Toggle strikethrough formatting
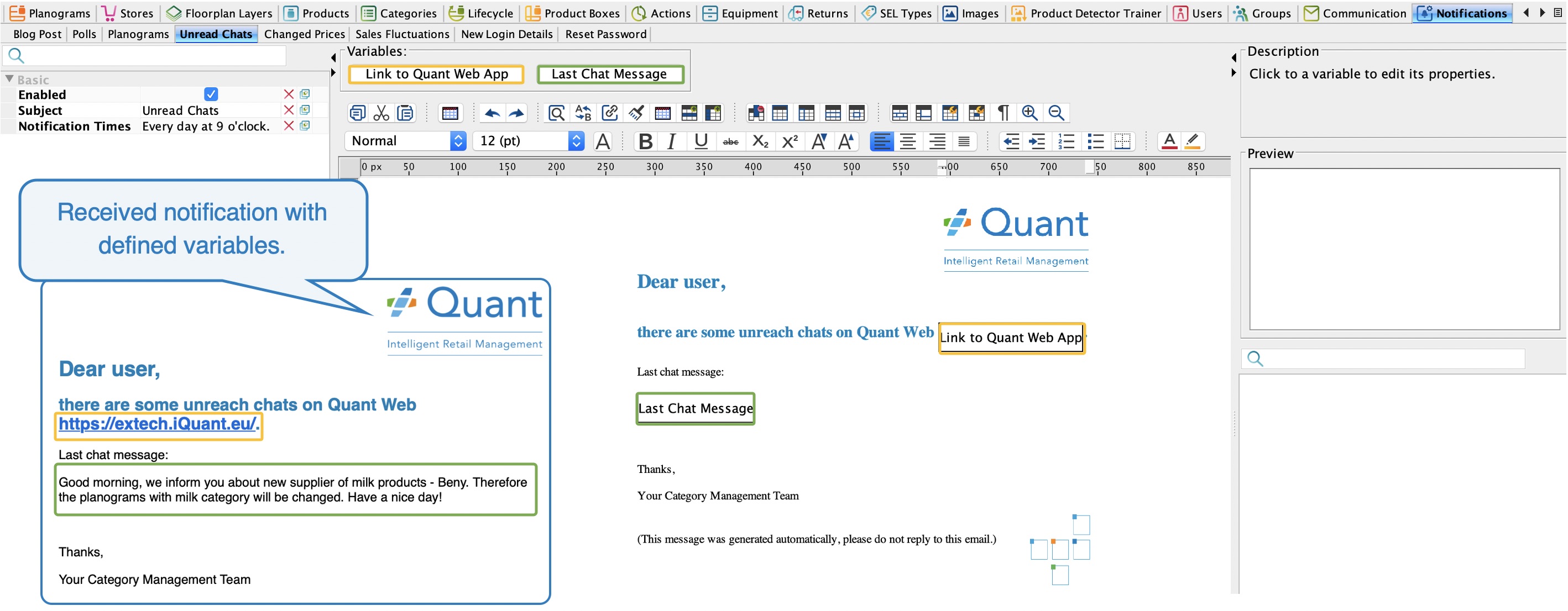This screenshot has height=611, width=1568. [730, 141]
